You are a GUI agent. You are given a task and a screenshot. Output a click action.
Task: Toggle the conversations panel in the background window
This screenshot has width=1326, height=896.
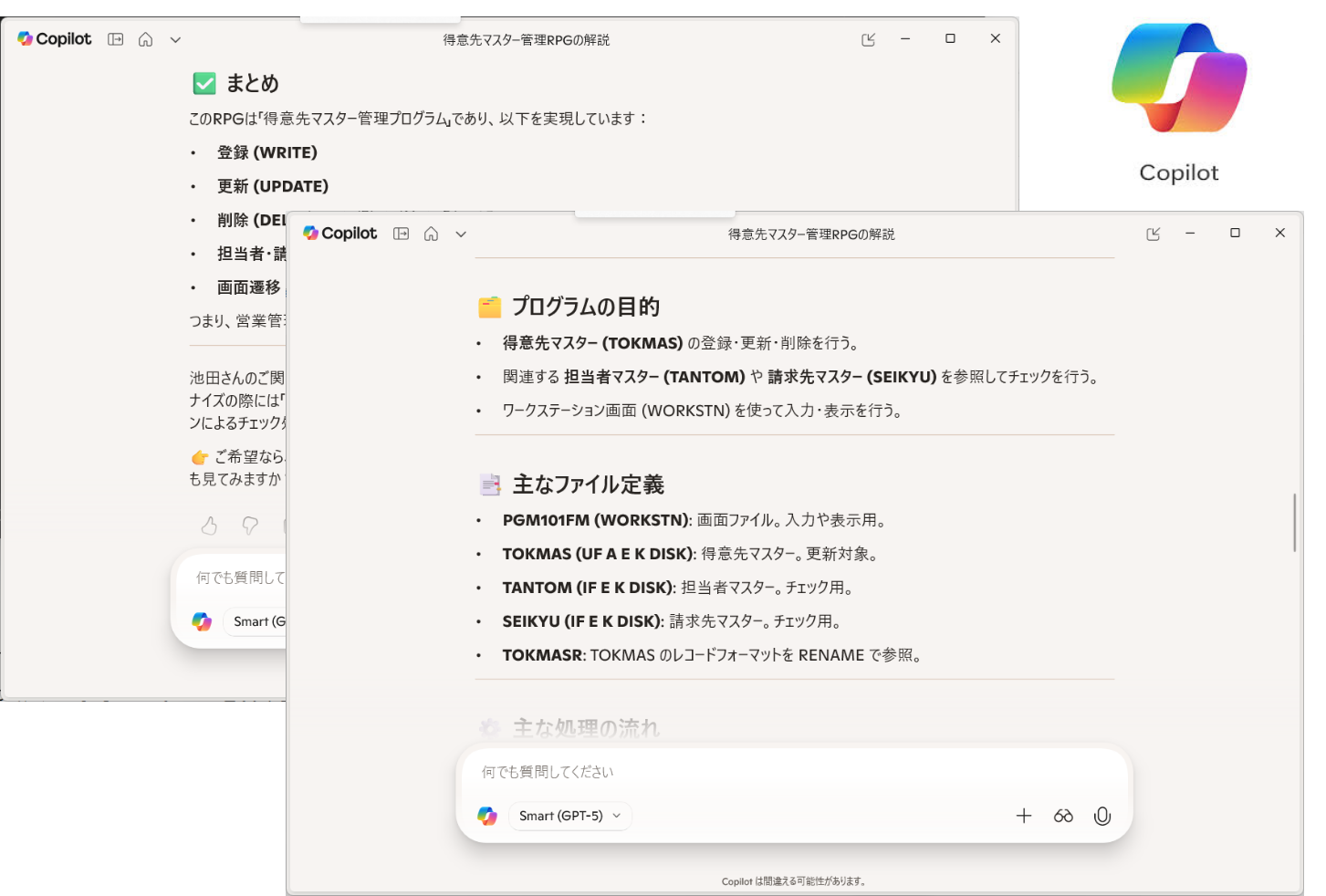click(116, 38)
